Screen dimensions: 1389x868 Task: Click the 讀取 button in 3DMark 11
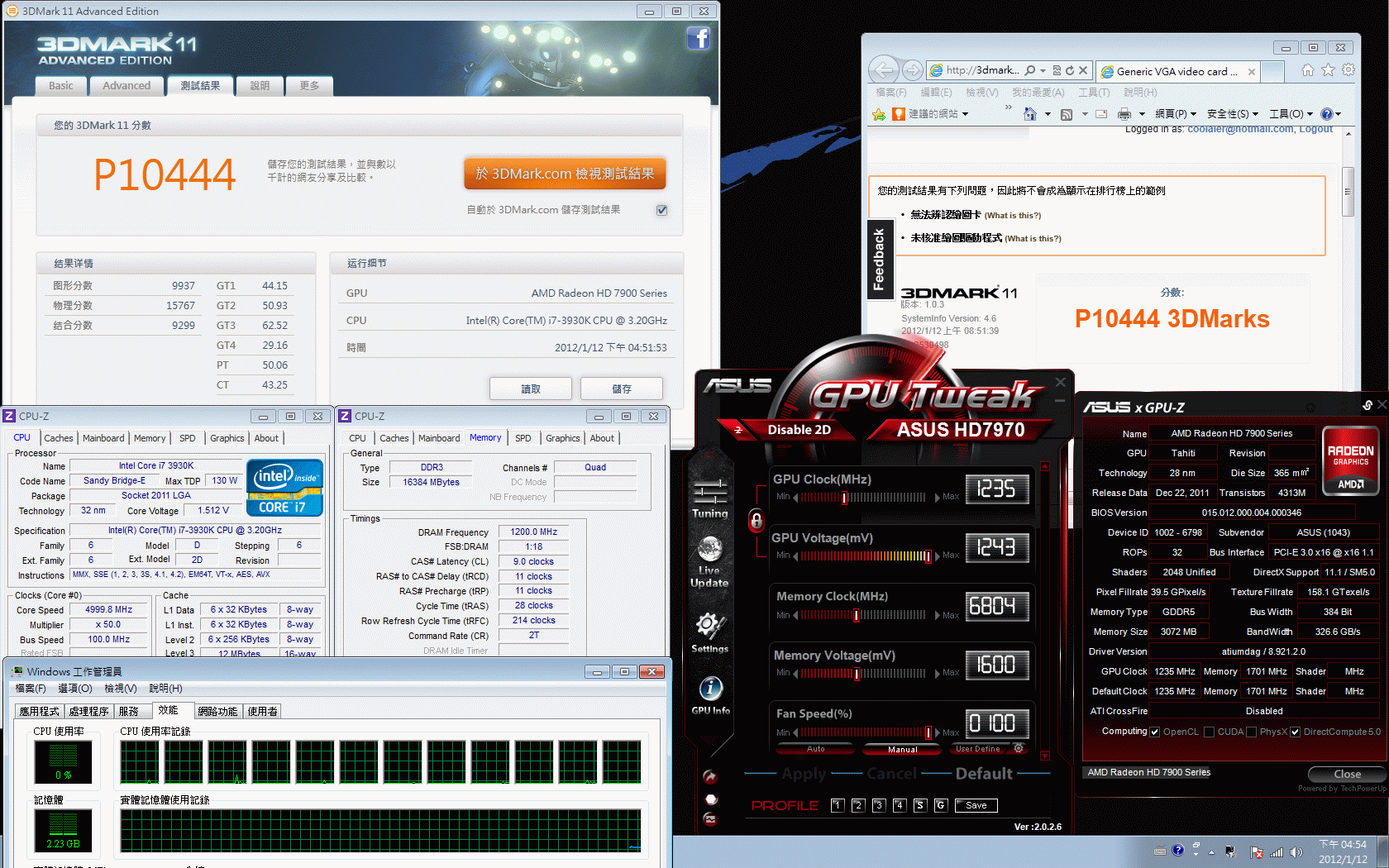(x=531, y=389)
